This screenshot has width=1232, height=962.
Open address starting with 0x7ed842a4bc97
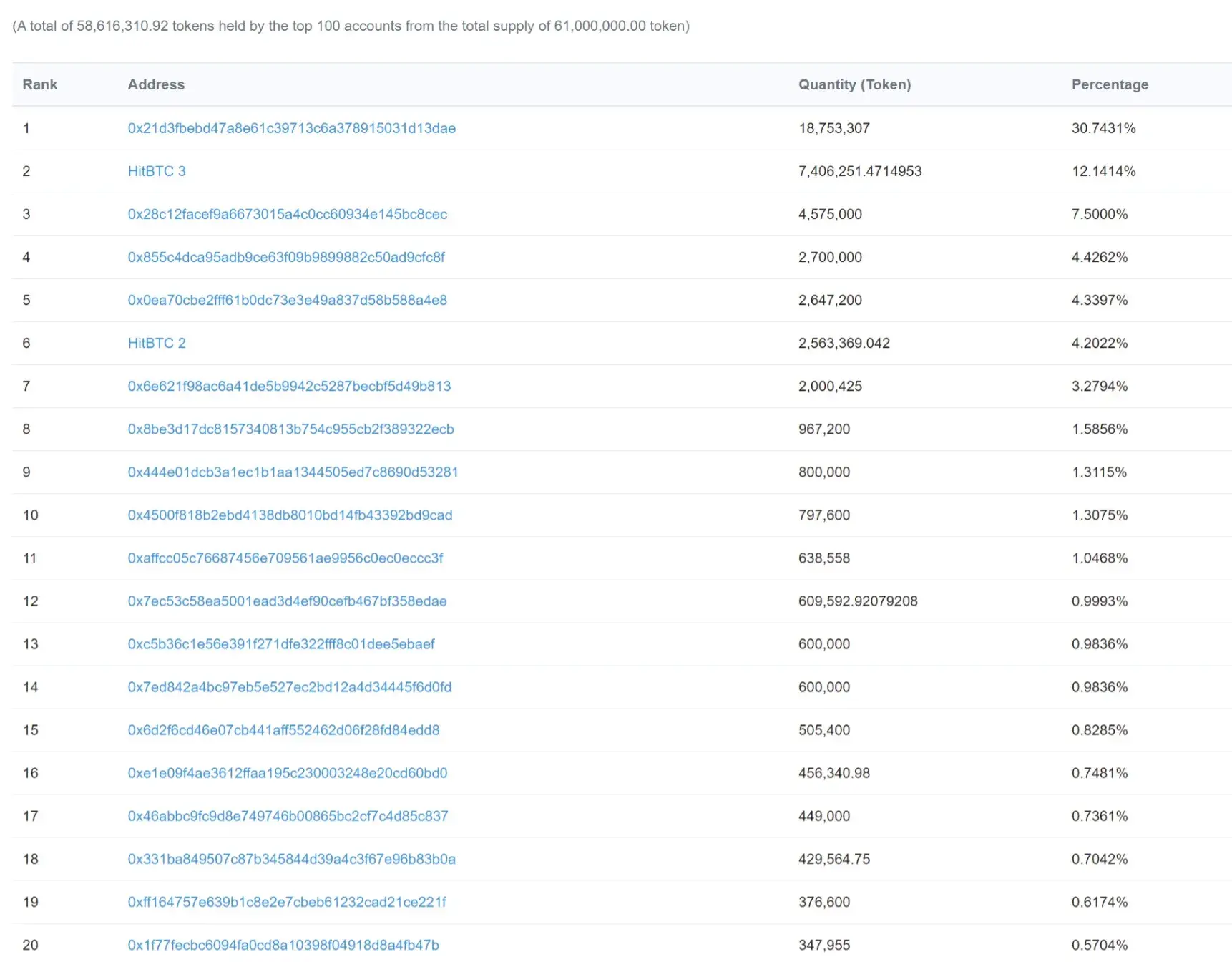point(290,686)
